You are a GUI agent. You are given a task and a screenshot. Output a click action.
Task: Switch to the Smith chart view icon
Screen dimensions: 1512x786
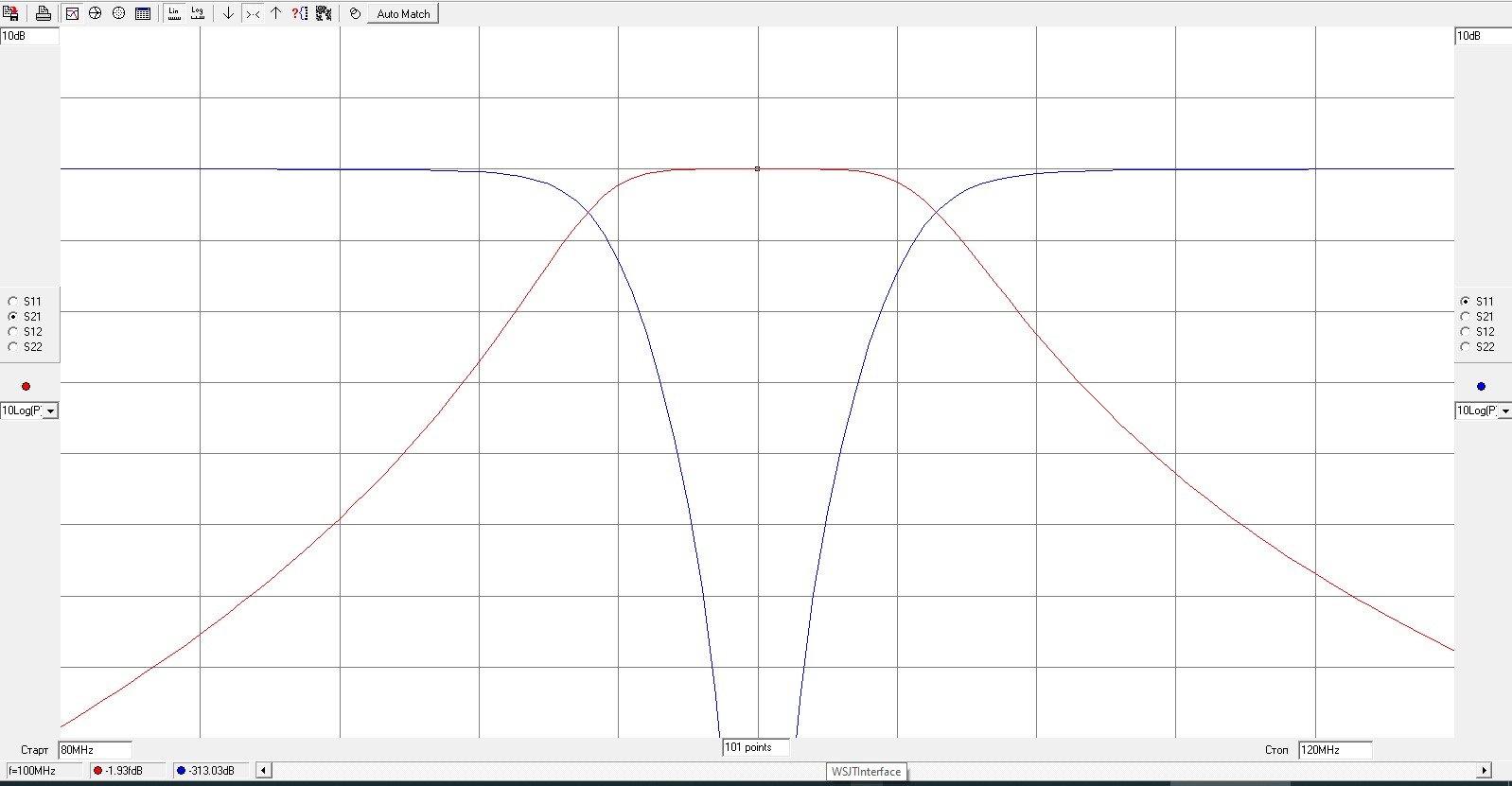95,13
